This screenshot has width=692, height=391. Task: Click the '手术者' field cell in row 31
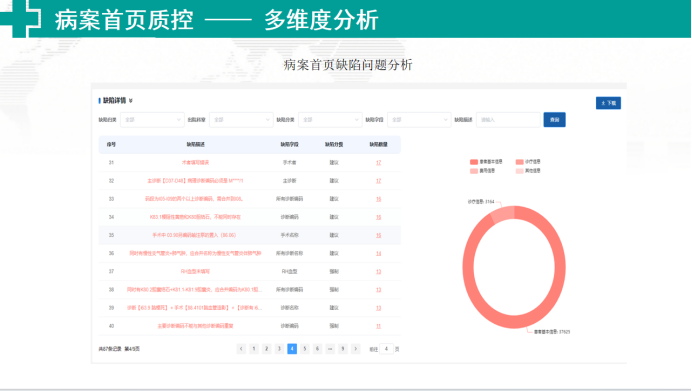[290, 163]
